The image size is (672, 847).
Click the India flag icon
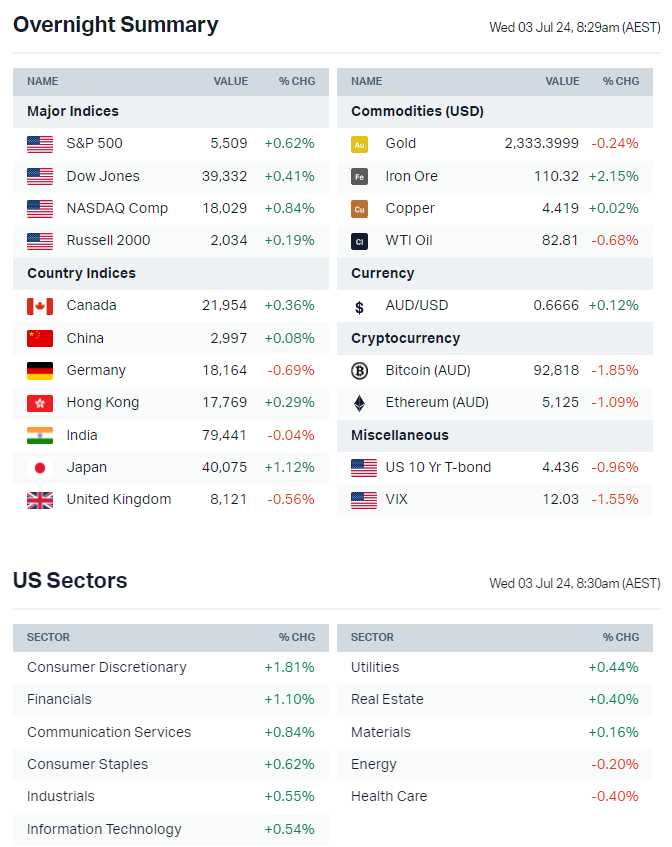tap(40, 436)
